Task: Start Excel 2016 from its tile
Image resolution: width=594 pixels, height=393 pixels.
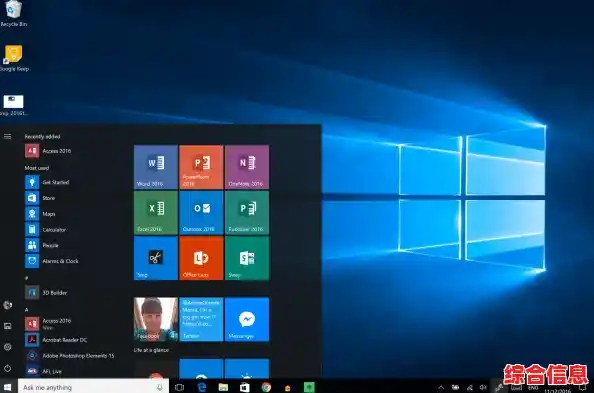Action: click(x=156, y=213)
